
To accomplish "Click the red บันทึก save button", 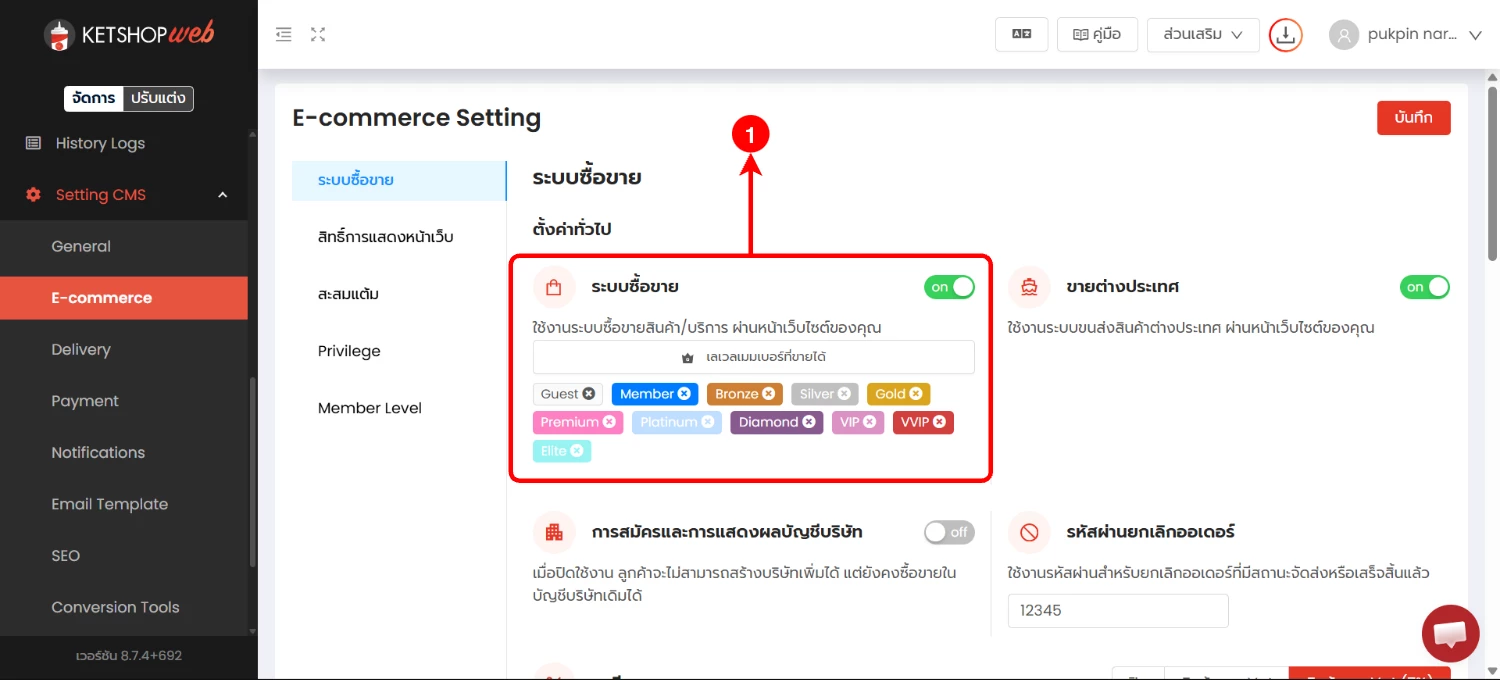I will click(x=1413, y=117).
